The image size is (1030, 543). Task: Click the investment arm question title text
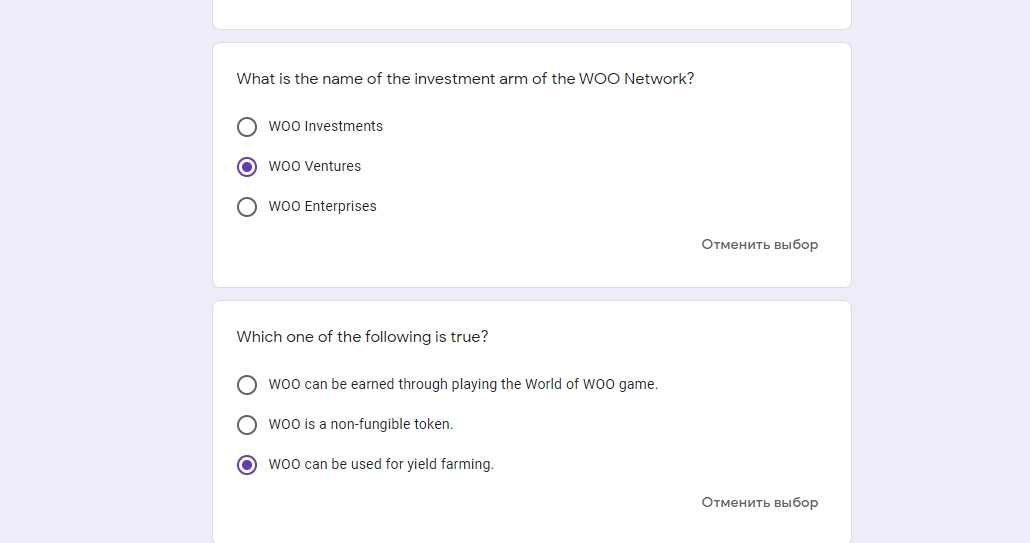(465, 79)
